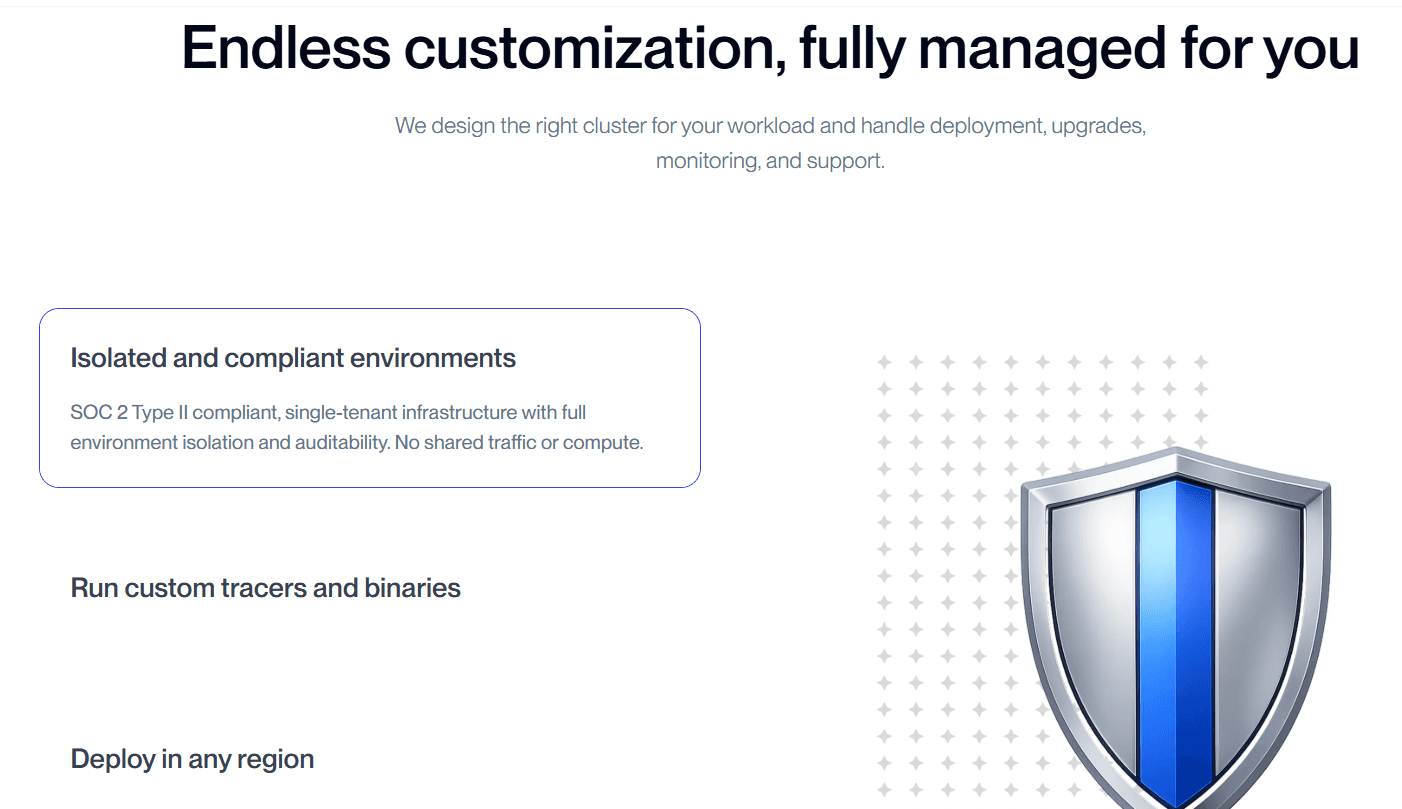Open the 'Run custom tracers and binaries' section
This screenshot has width=1402, height=809.
(265, 588)
